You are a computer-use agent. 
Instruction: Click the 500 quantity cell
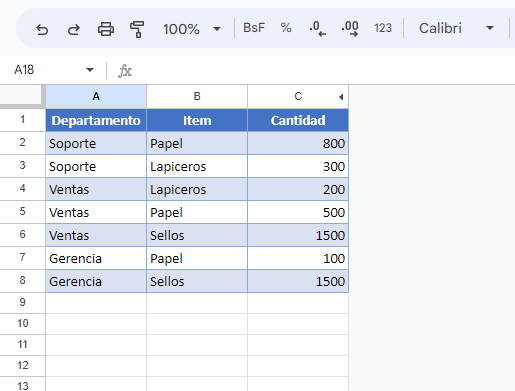[298, 212]
